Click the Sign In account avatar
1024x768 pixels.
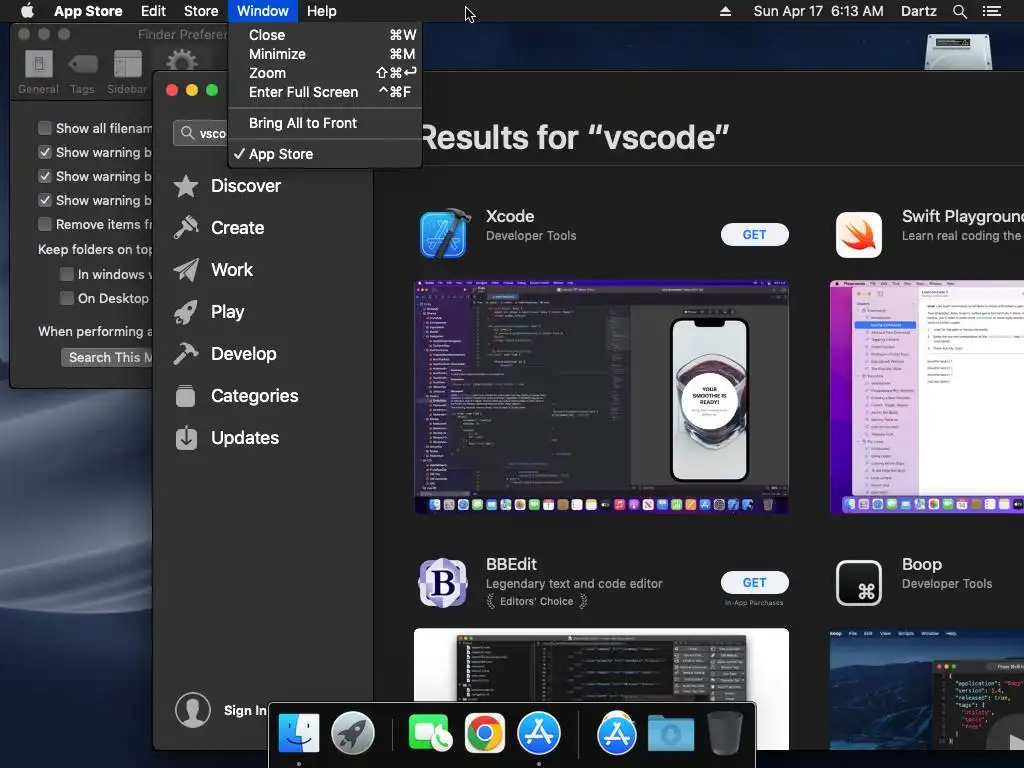[193, 710]
